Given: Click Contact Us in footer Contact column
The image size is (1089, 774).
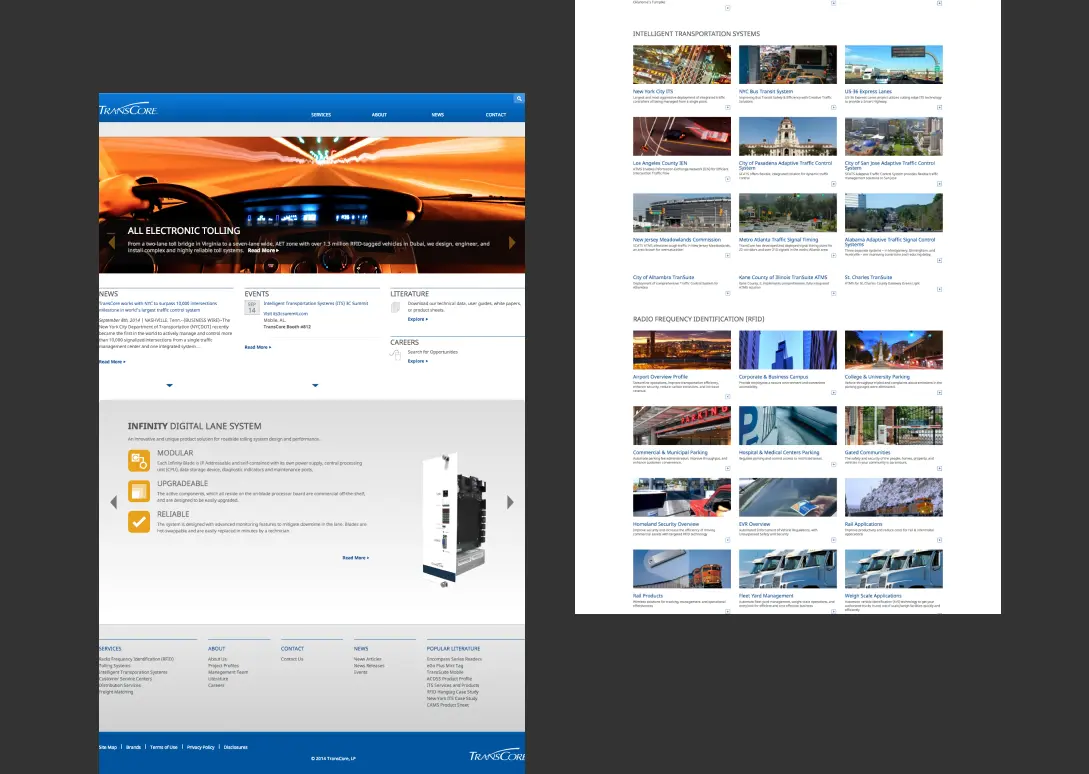Looking at the screenshot, I should 292,659.
